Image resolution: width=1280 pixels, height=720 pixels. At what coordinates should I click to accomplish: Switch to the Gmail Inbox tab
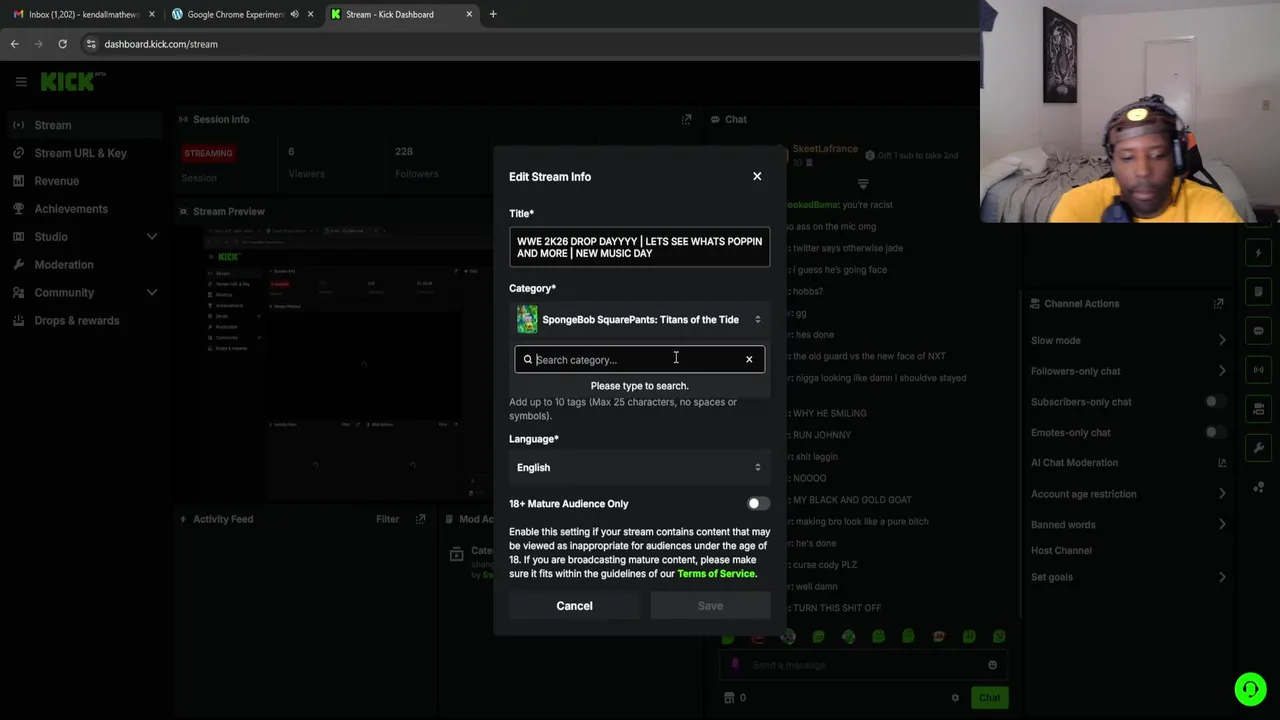(83, 14)
